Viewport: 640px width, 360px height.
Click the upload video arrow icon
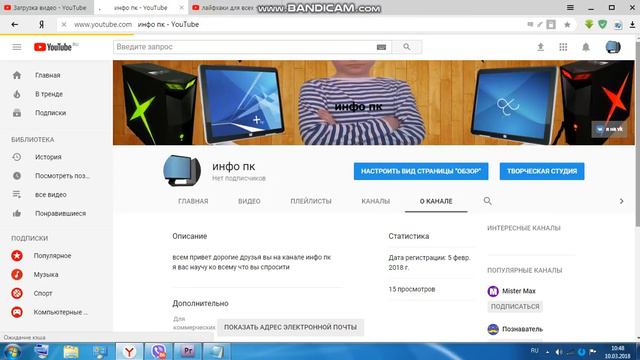[540, 47]
